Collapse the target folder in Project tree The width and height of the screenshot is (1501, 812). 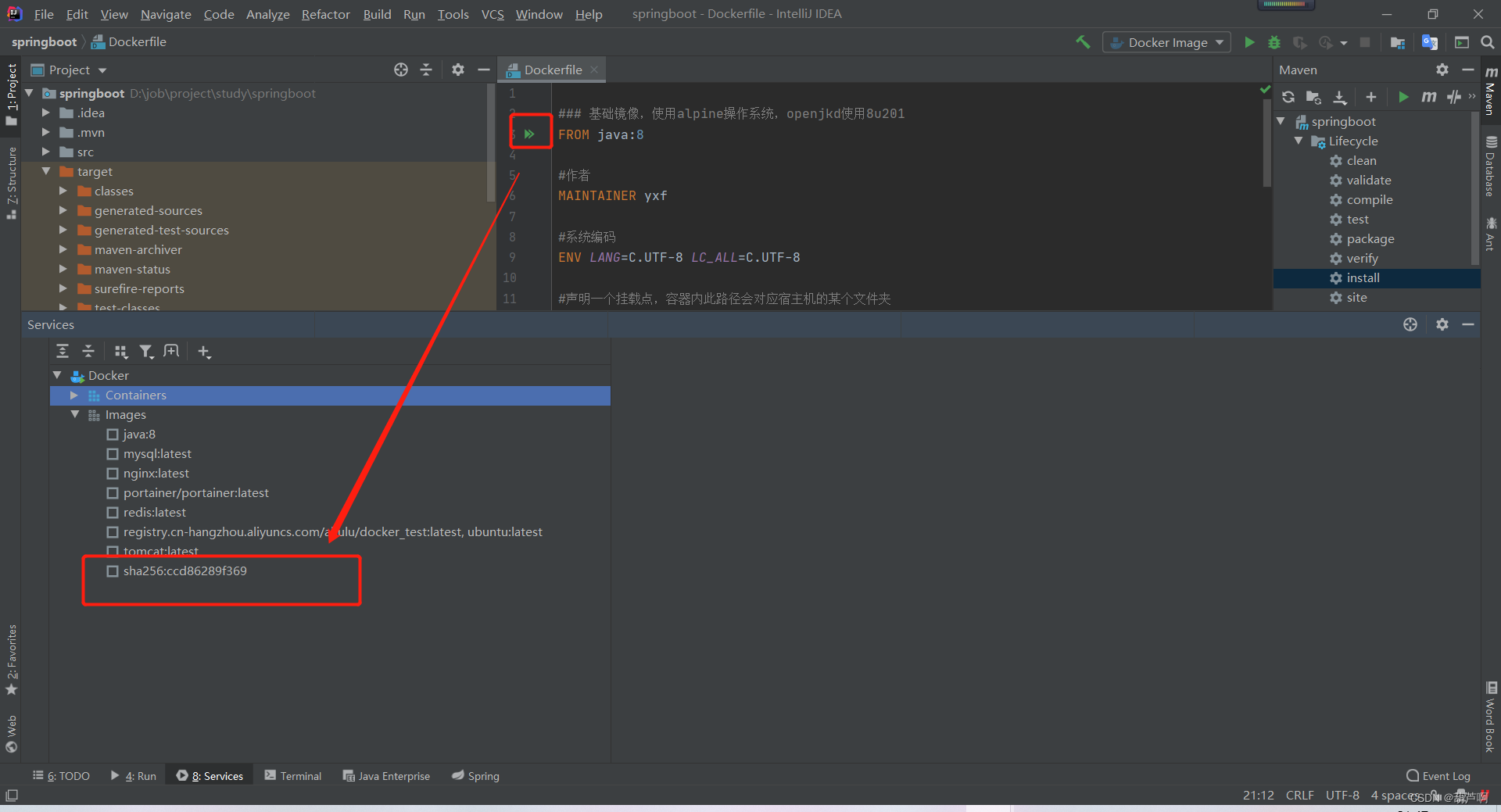coord(45,171)
